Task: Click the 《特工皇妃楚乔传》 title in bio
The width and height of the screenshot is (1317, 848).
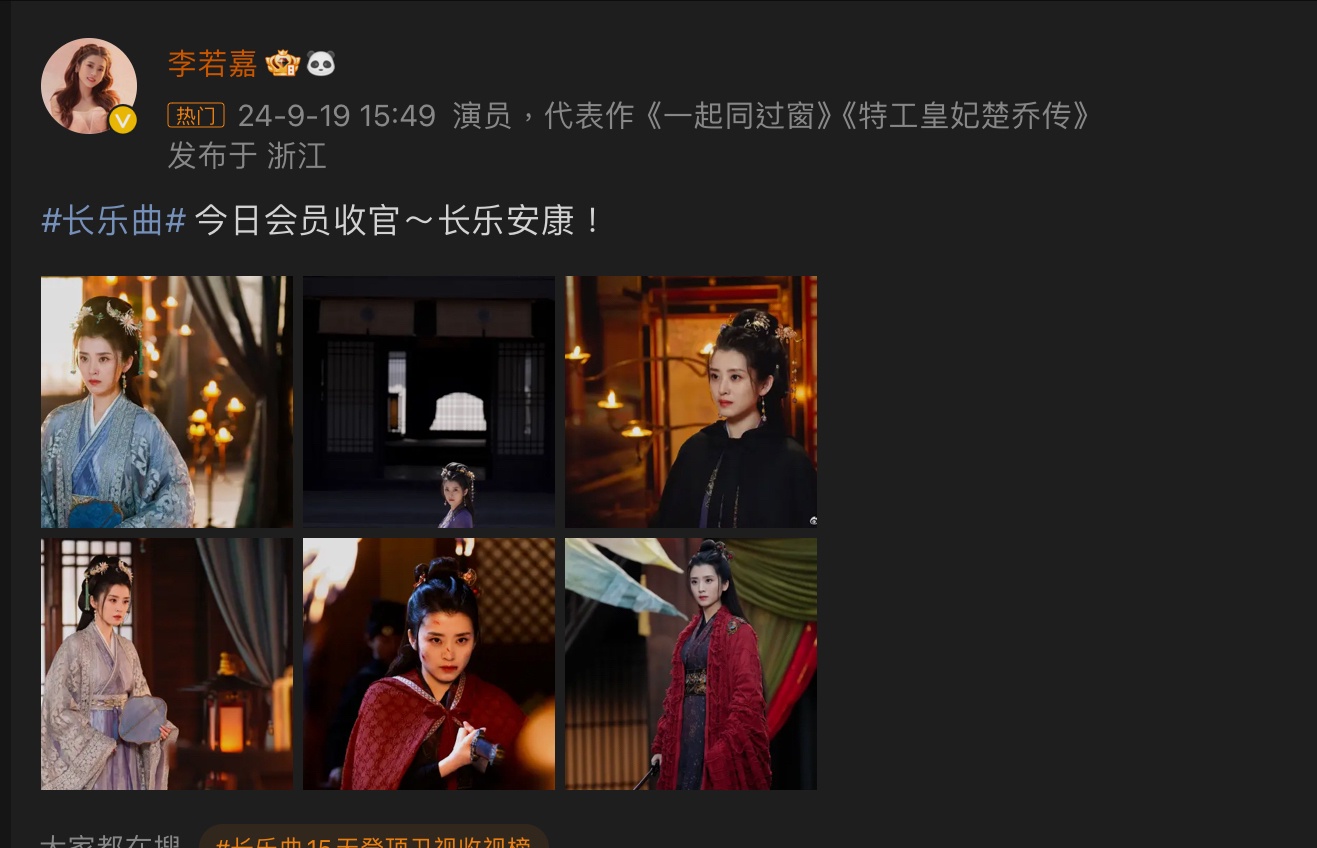Action: tap(965, 116)
